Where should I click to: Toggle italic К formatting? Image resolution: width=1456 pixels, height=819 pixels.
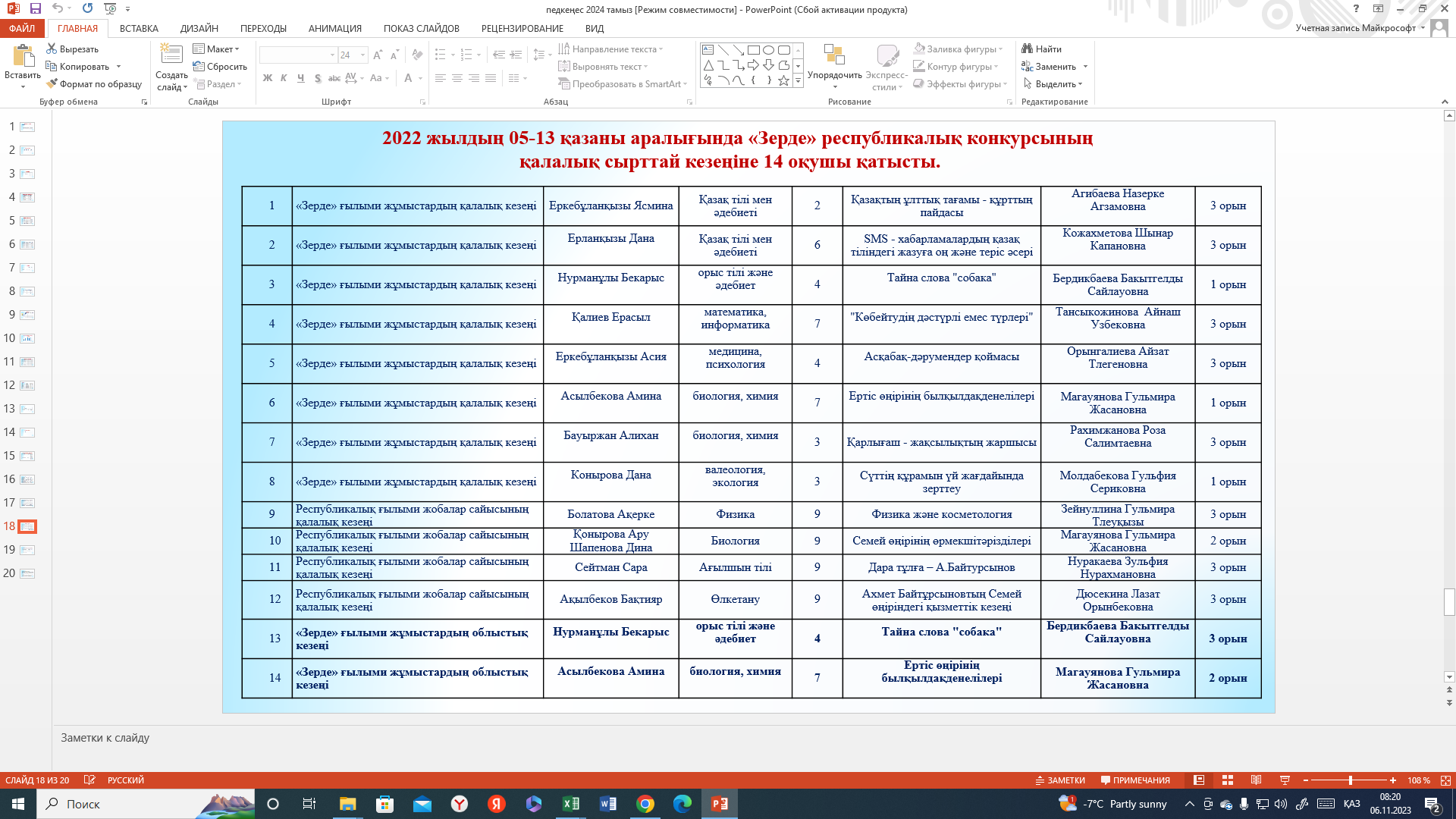click(x=284, y=78)
